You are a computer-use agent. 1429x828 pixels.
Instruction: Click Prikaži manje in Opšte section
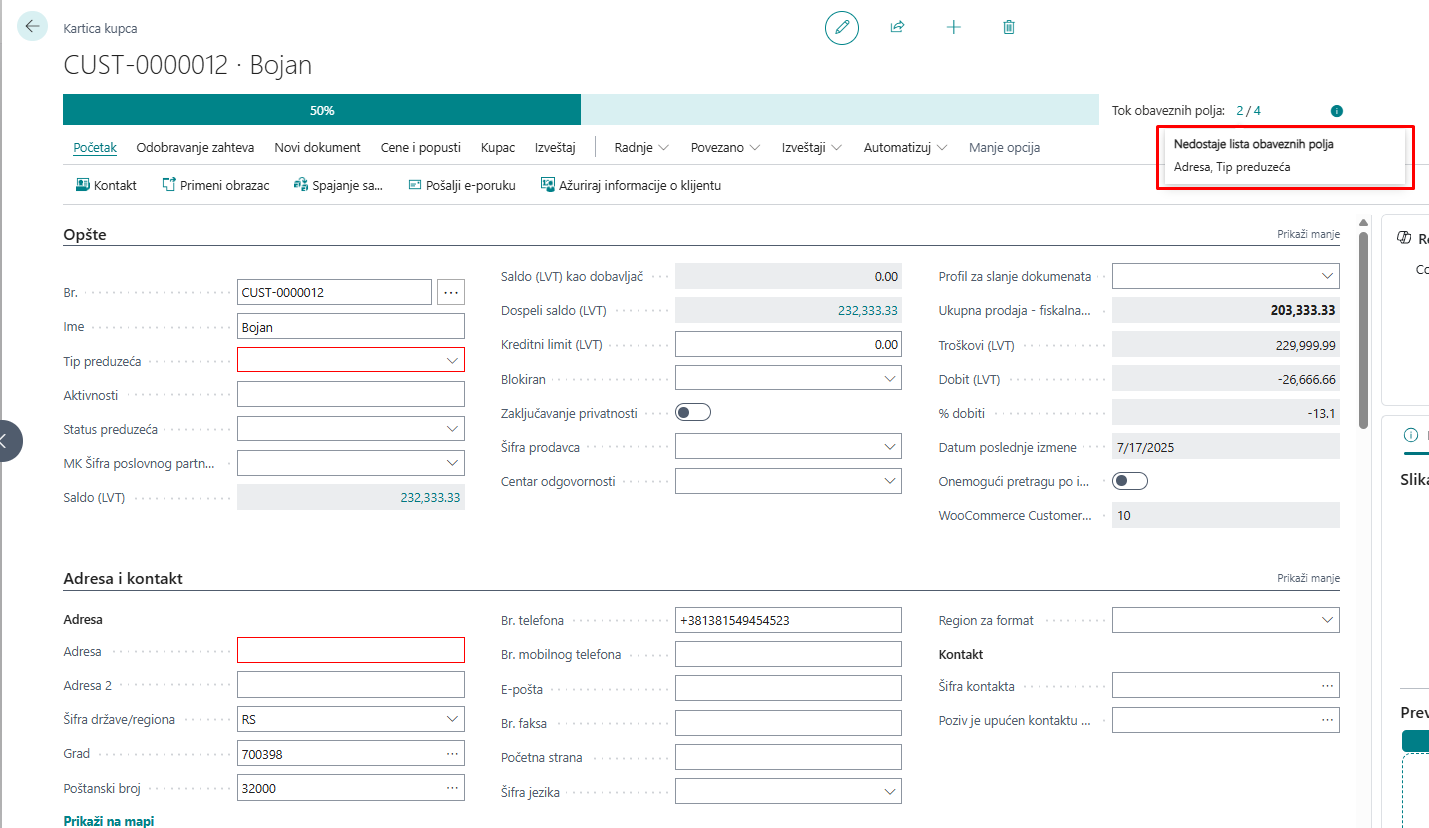click(1307, 234)
